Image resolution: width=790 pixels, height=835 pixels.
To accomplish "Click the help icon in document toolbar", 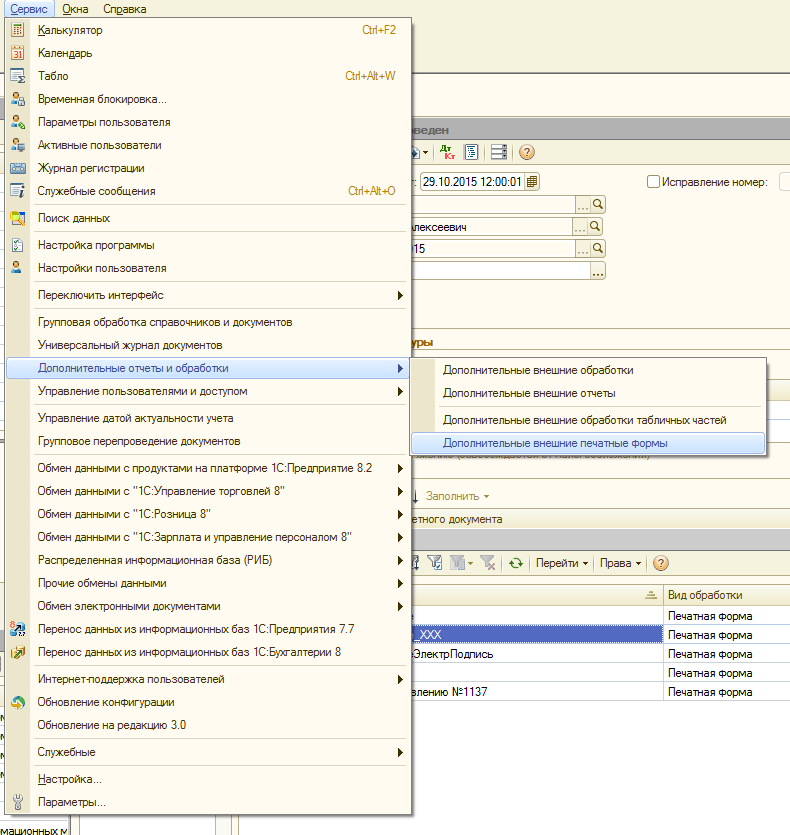I will [526, 152].
